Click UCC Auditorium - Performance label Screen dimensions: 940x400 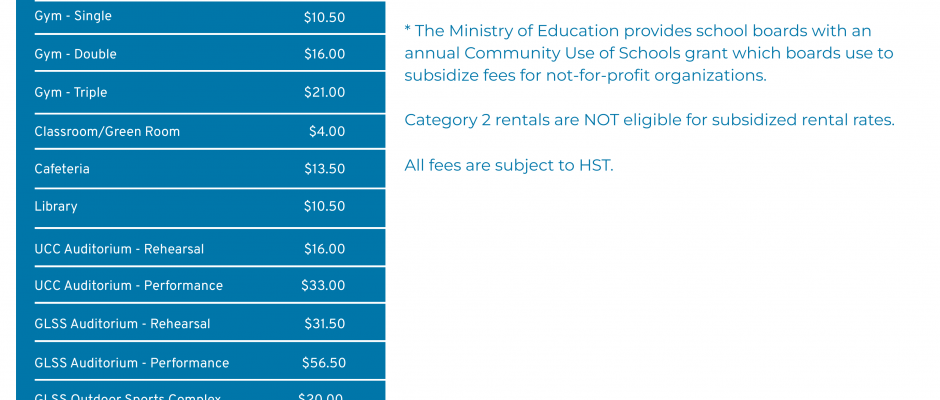(x=128, y=286)
